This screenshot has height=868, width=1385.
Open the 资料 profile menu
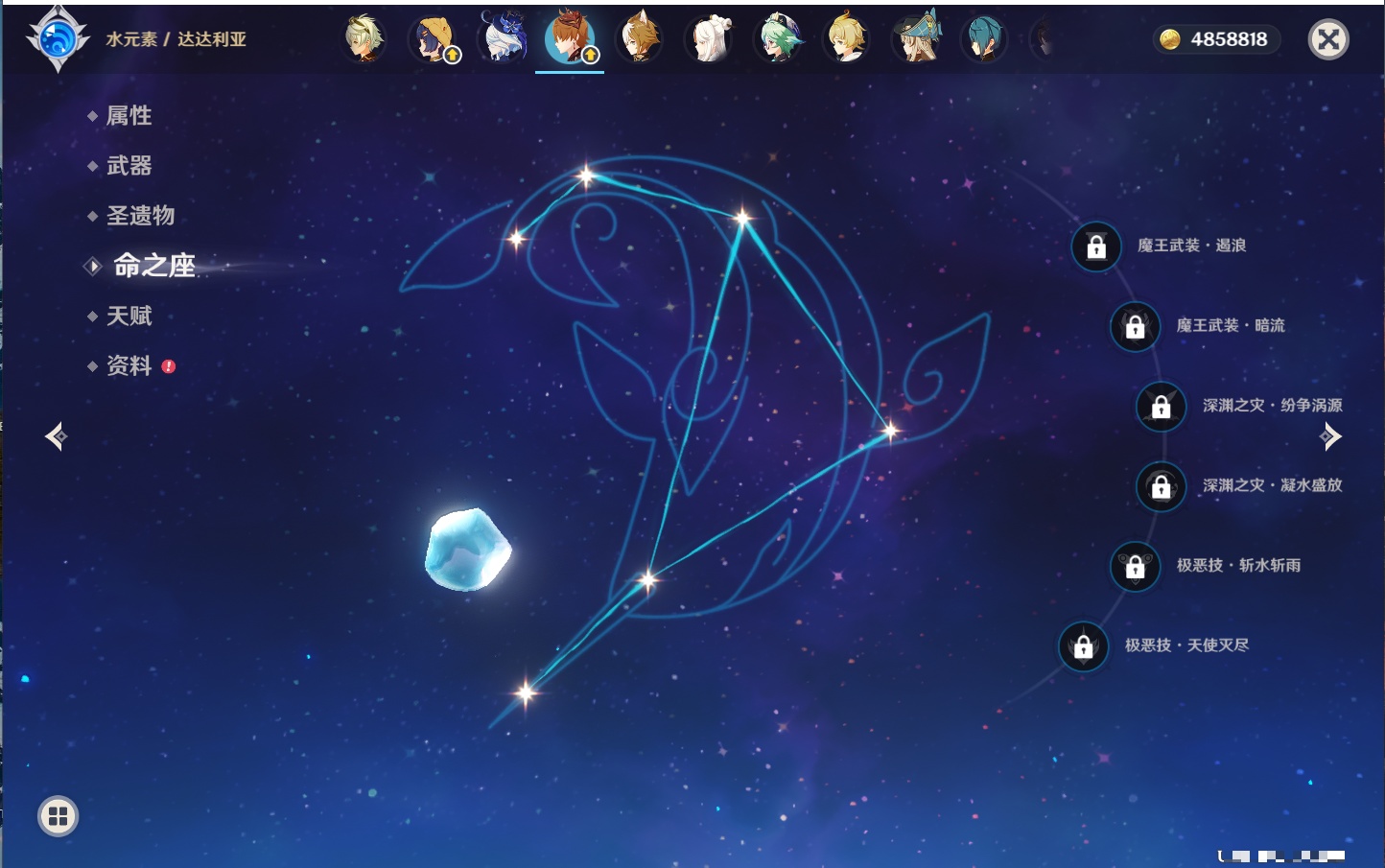click(129, 365)
